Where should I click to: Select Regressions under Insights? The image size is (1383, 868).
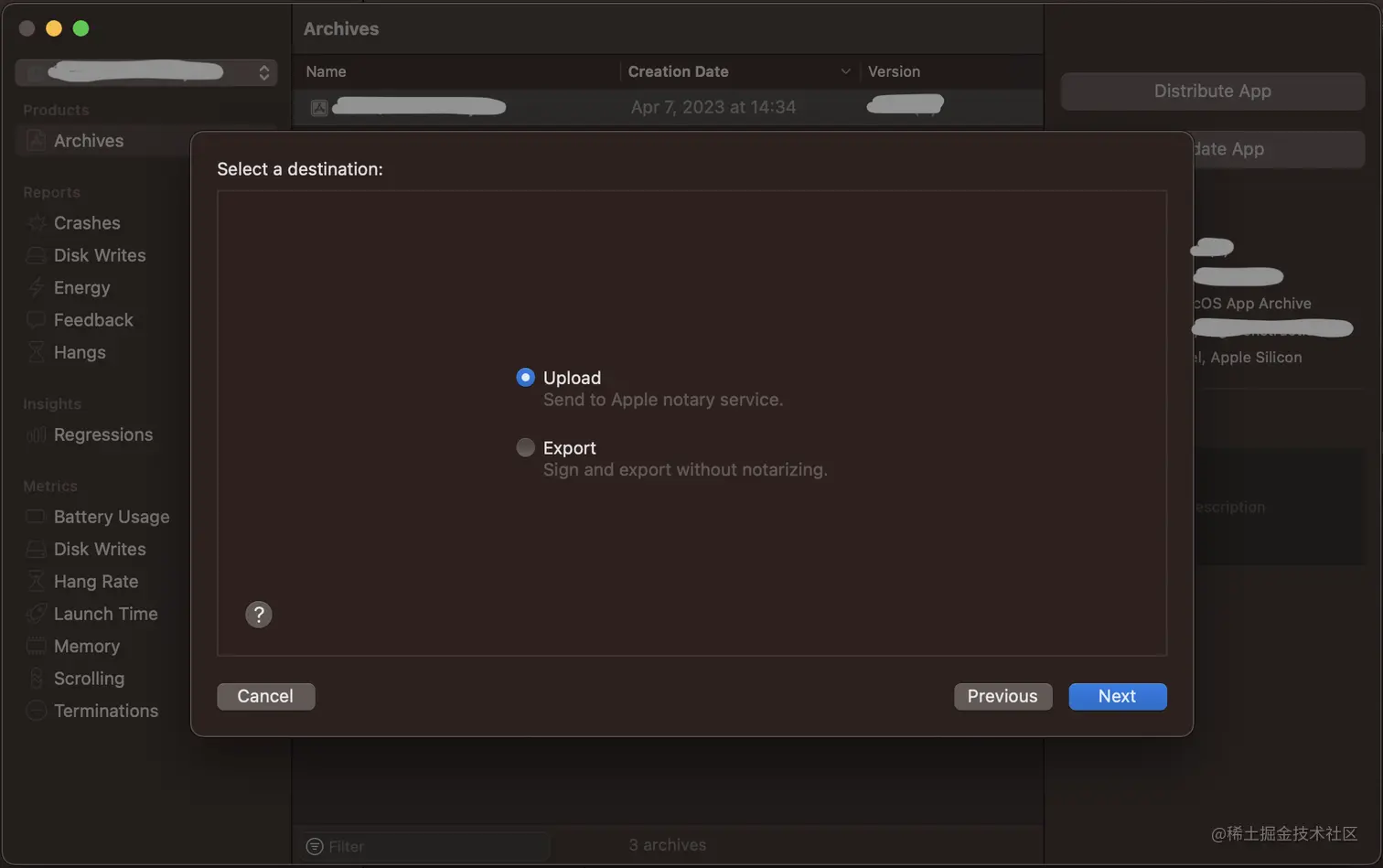click(103, 434)
